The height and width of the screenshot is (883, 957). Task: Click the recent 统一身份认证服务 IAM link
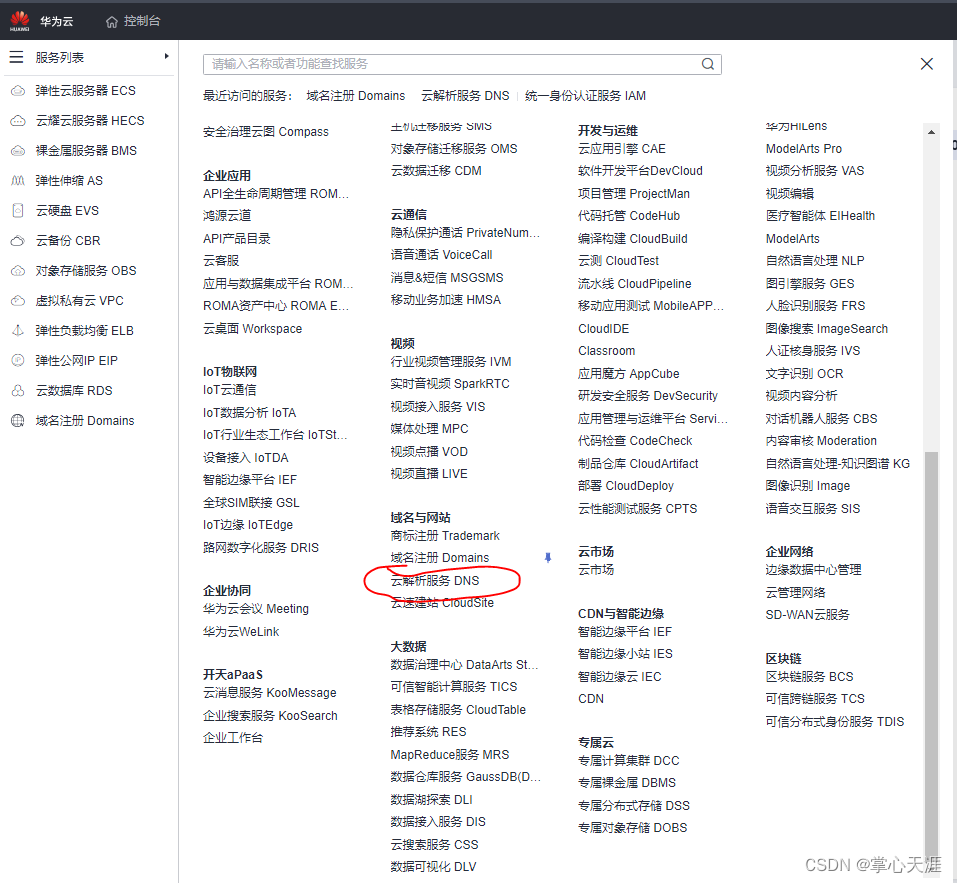pos(581,96)
